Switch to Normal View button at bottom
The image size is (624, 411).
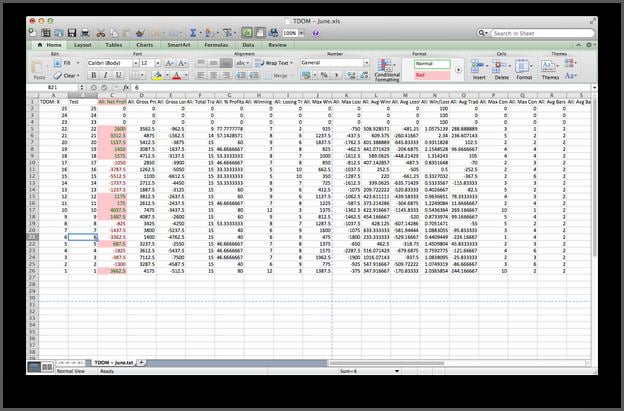[34, 367]
